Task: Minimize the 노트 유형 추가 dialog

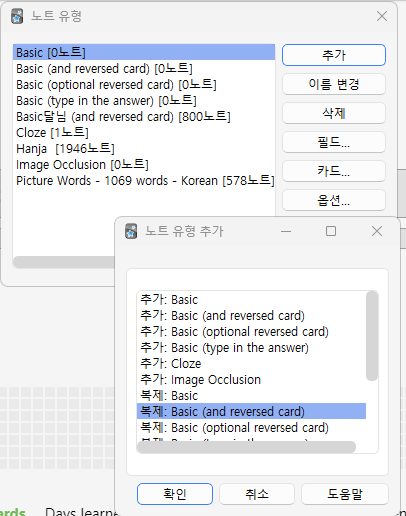Action: point(286,231)
